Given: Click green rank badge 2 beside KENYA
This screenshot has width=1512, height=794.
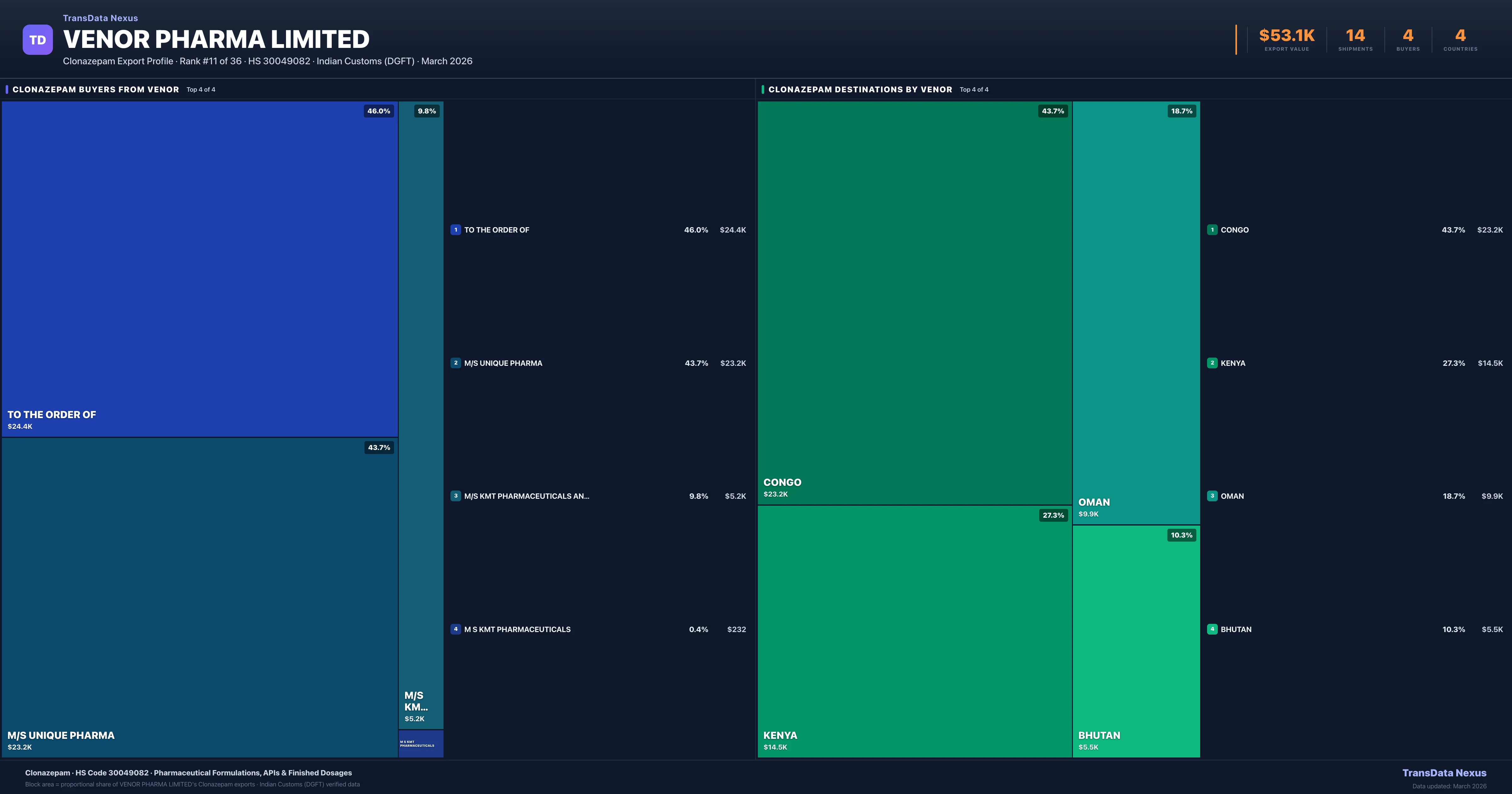Looking at the screenshot, I should (1212, 363).
